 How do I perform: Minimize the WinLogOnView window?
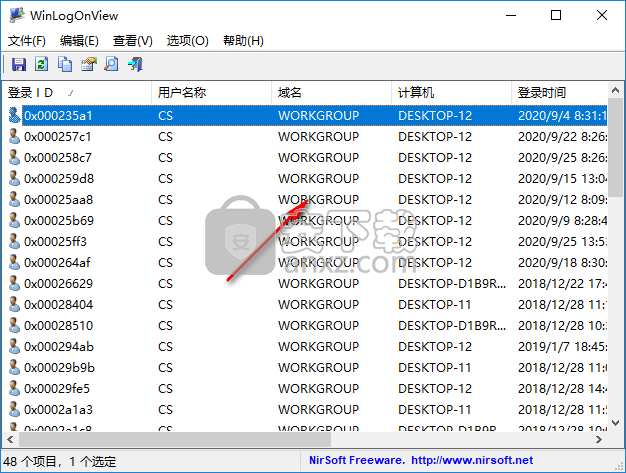[x=511, y=15]
